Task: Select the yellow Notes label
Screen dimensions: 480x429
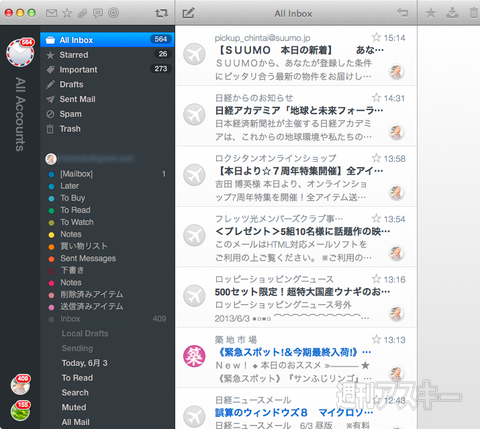Action: pyautogui.click(x=107, y=234)
